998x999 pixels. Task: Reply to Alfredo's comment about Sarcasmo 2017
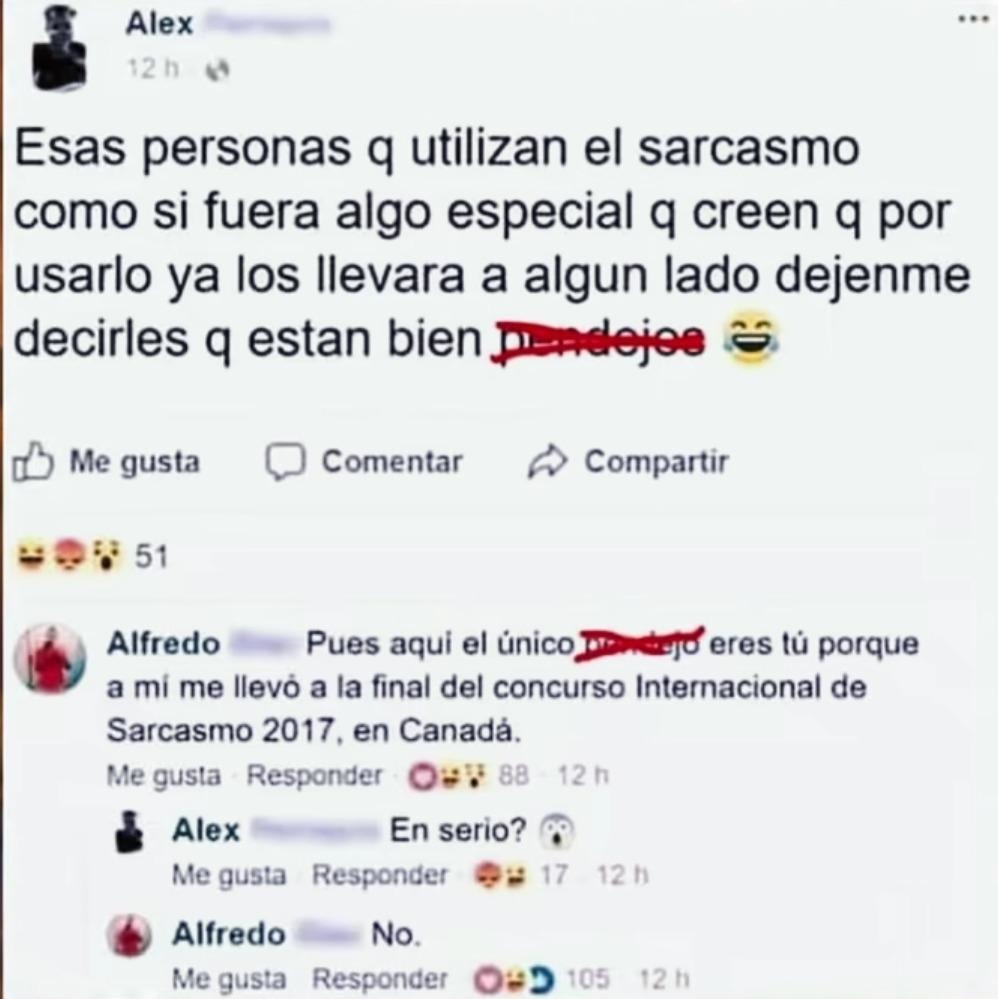pyautogui.click(x=314, y=776)
